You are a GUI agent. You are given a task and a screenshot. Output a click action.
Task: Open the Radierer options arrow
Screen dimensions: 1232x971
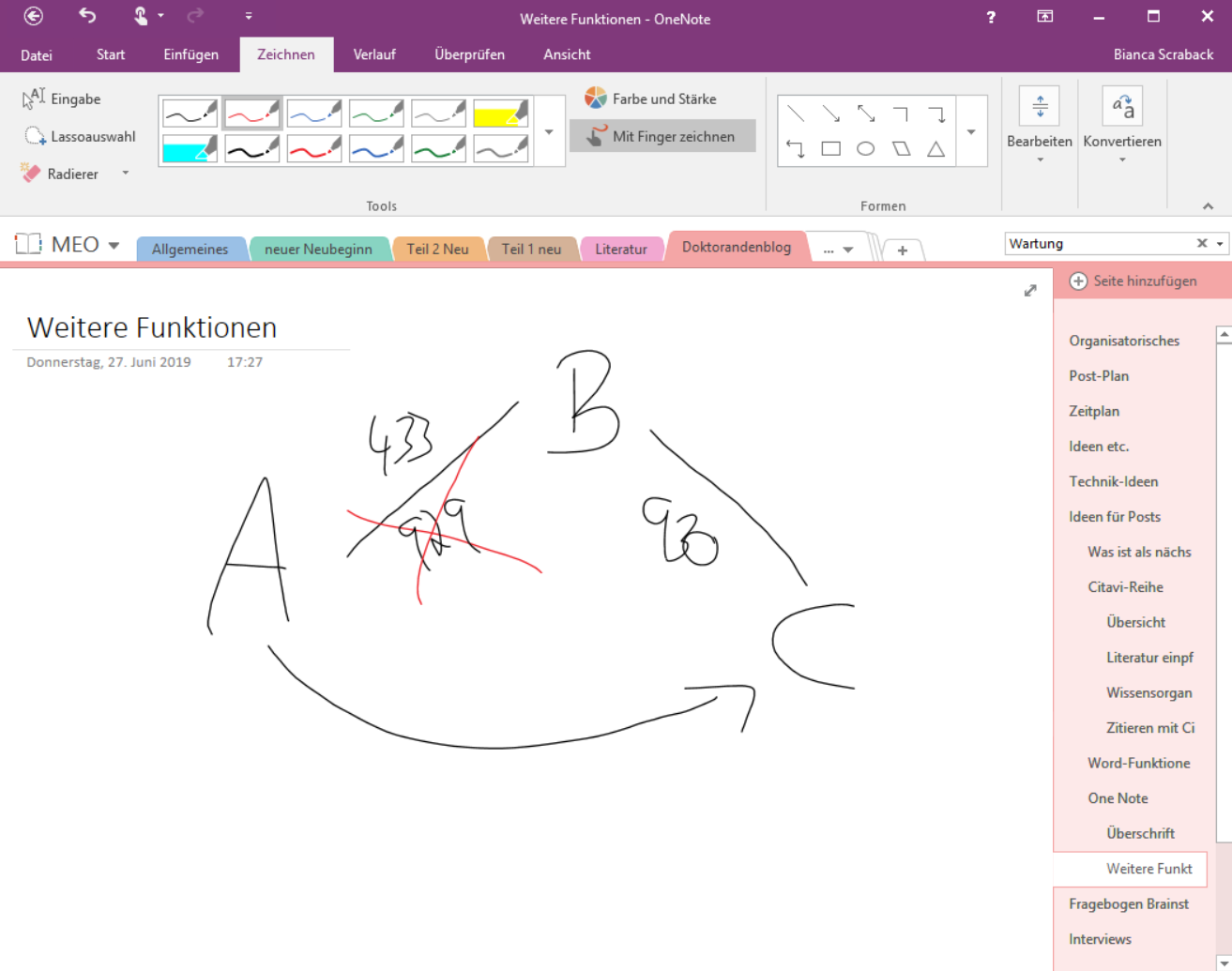125,173
